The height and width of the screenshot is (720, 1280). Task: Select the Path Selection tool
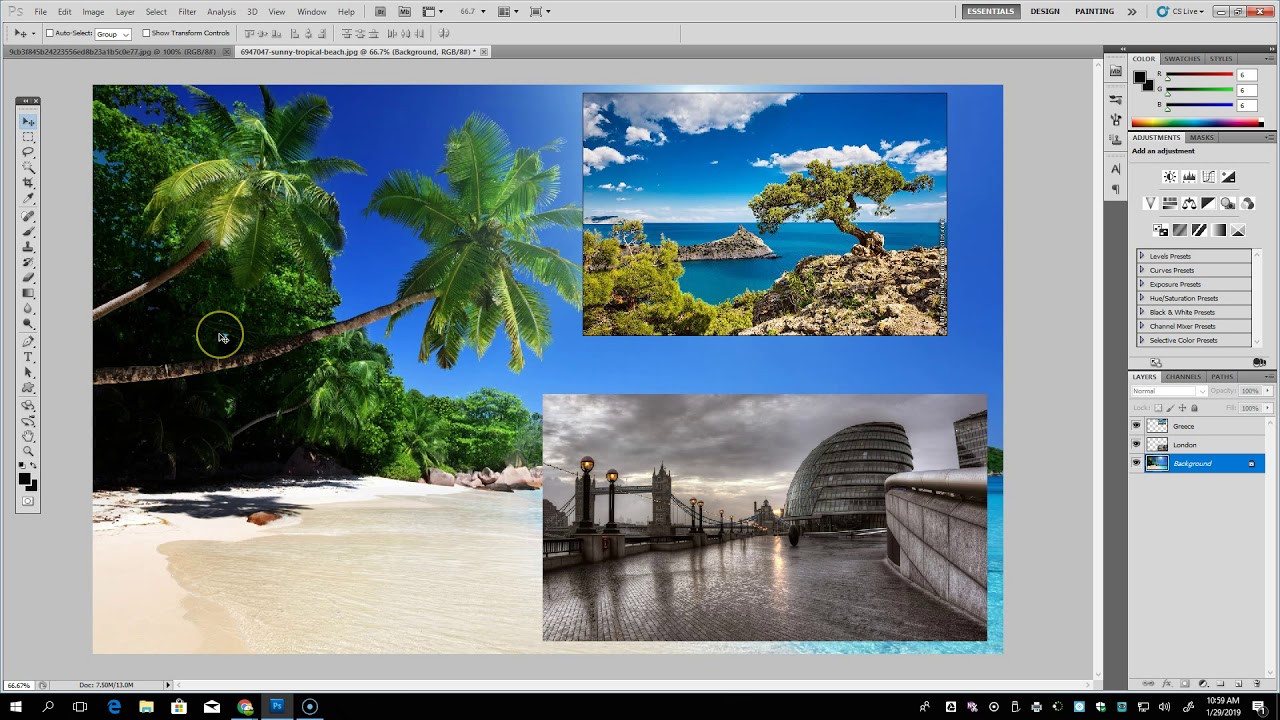pyautogui.click(x=28, y=371)
